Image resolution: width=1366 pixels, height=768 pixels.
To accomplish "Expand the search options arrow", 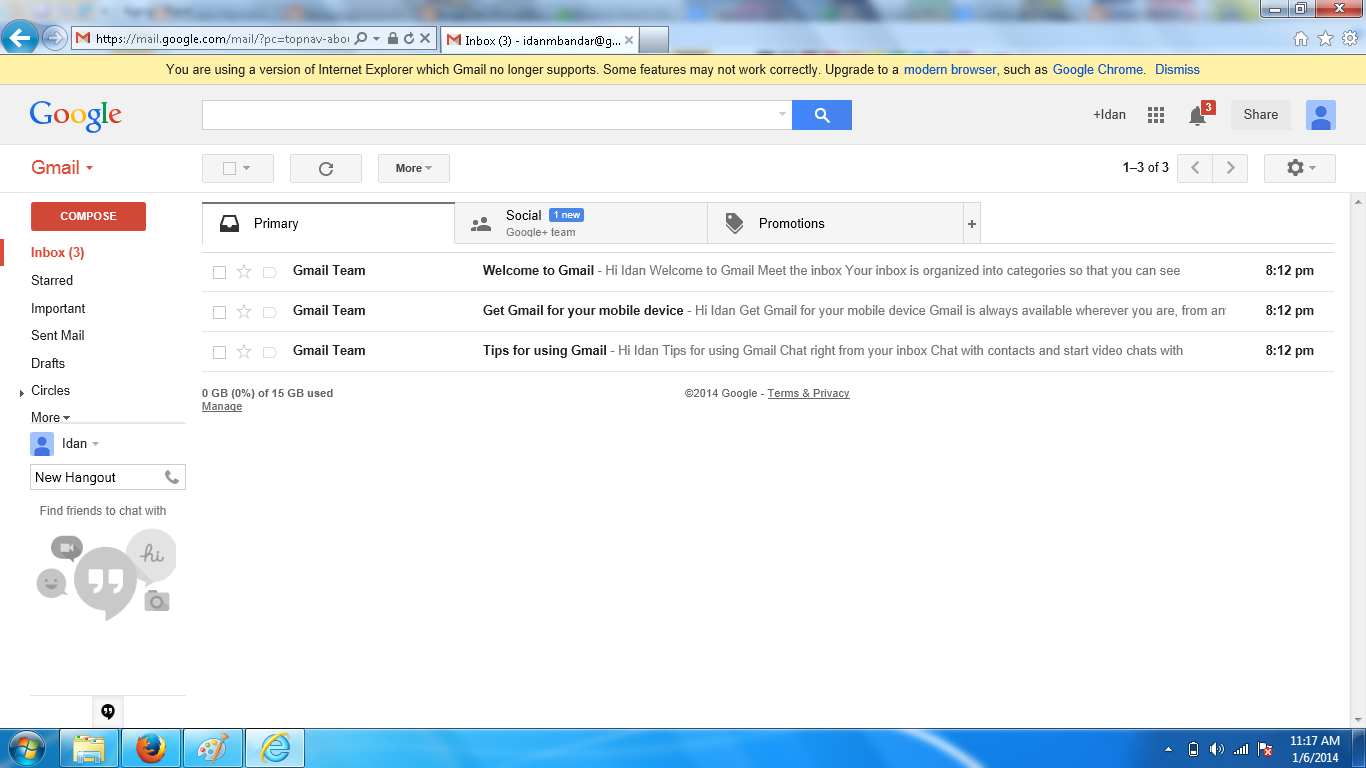I will (x=782, y=115).
